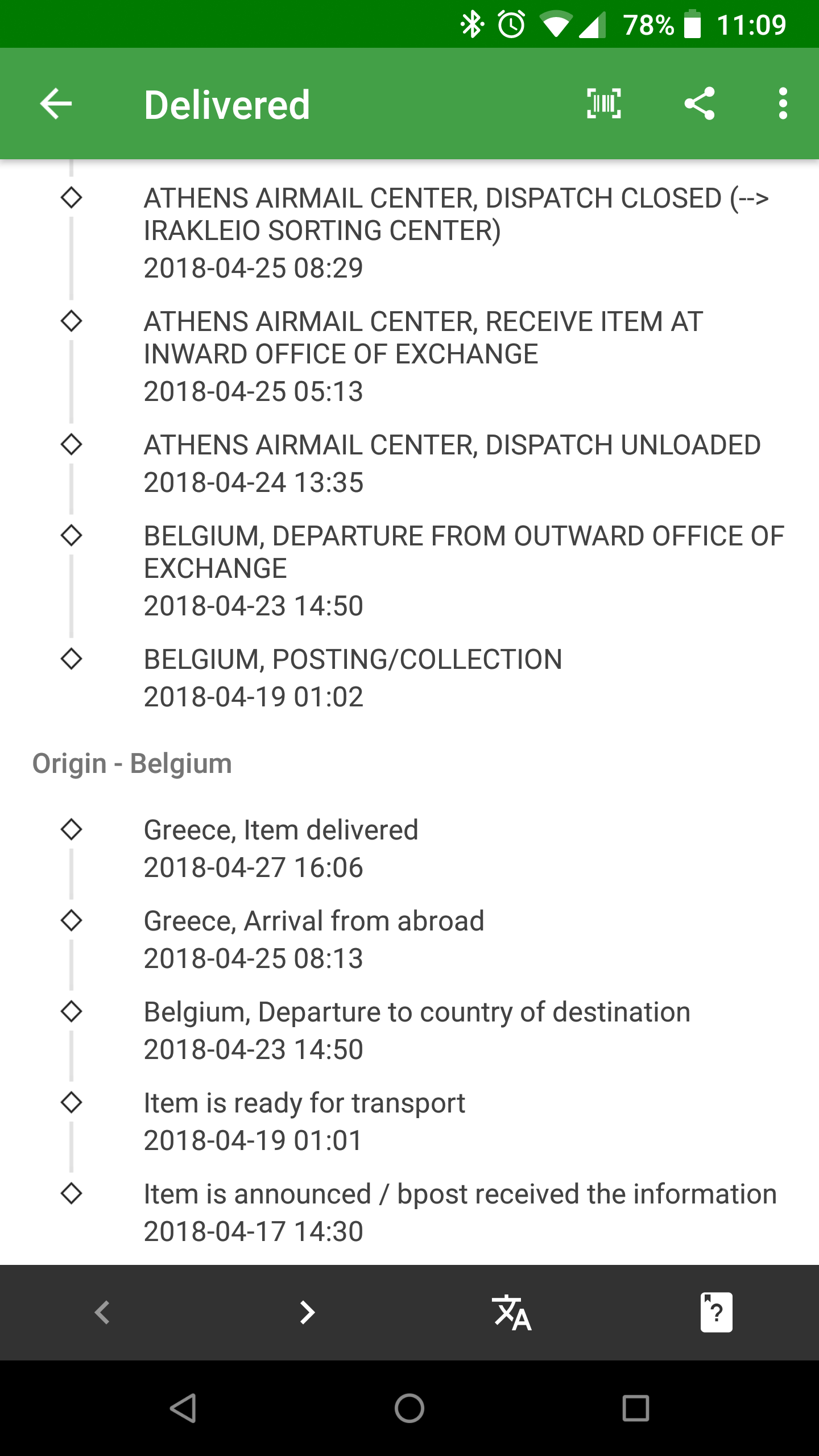Open the help question mark icon
The height and width of the screenshot is (1456, 819).
(716, 1312)
